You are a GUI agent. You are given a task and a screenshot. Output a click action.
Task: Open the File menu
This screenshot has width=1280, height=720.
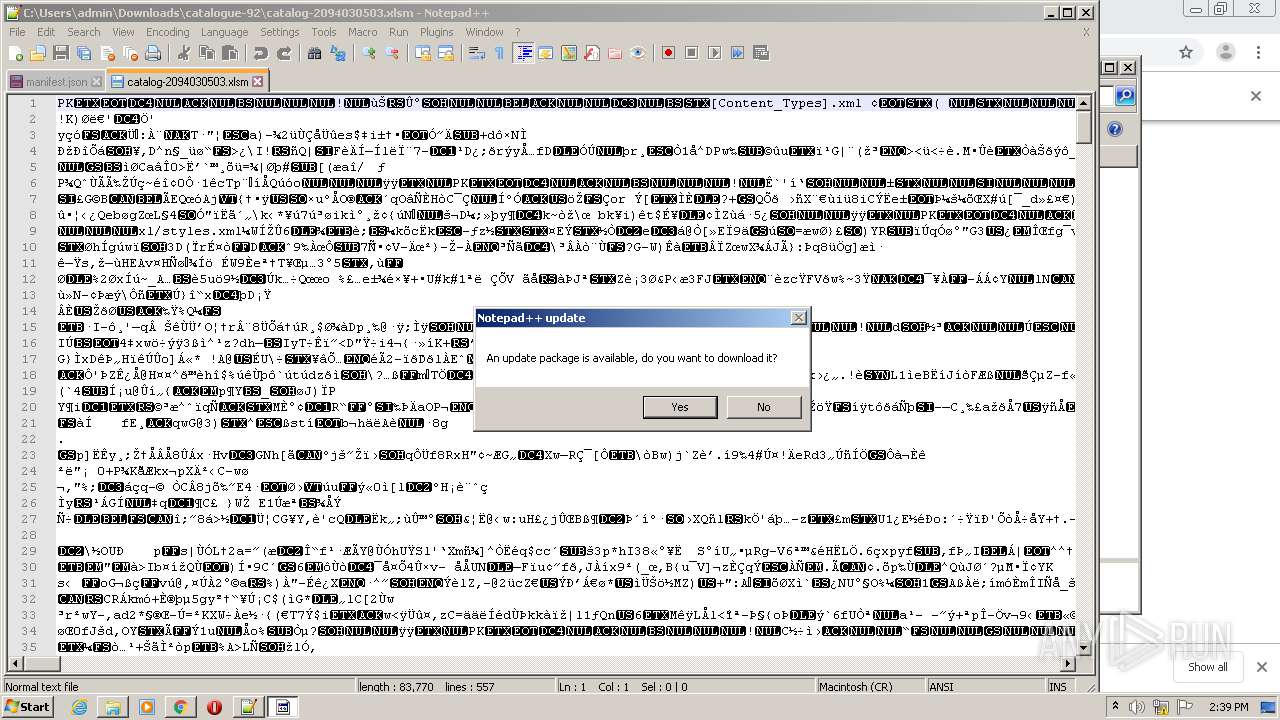pos(17,32)
